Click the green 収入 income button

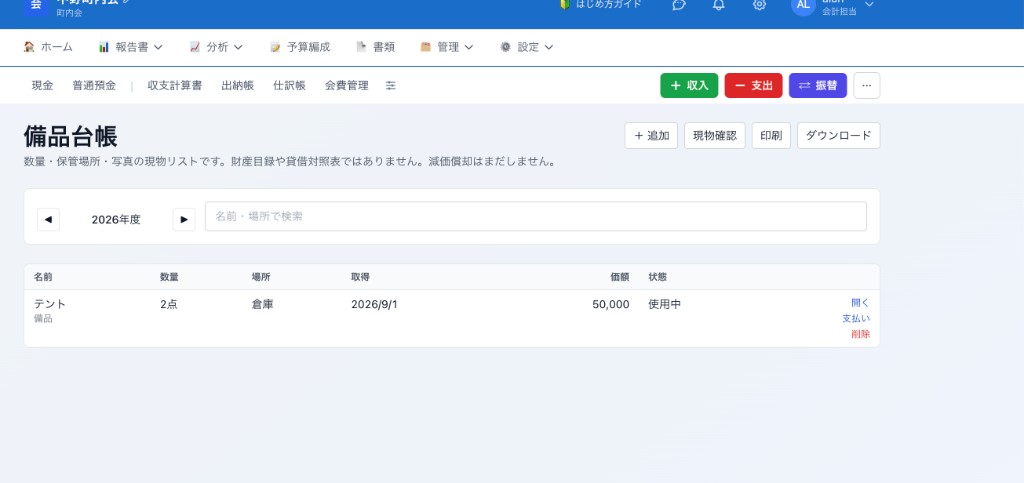[x=689, y=86]
